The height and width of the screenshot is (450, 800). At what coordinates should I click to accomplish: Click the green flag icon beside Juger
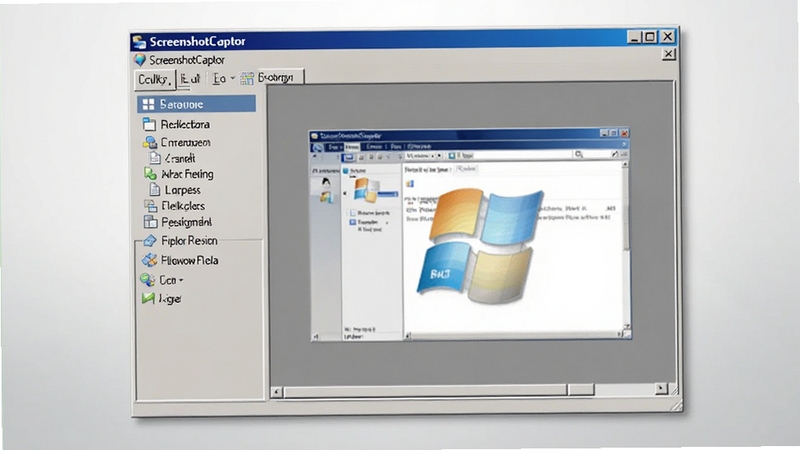[x=148, y=298]
